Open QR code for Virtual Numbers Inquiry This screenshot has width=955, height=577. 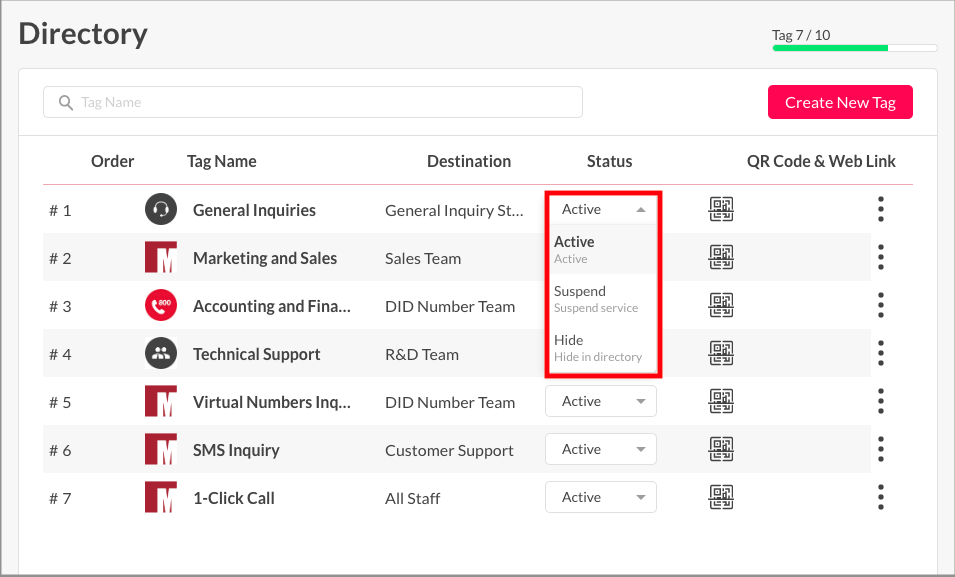pyautogui.click(x=721, y=401)
